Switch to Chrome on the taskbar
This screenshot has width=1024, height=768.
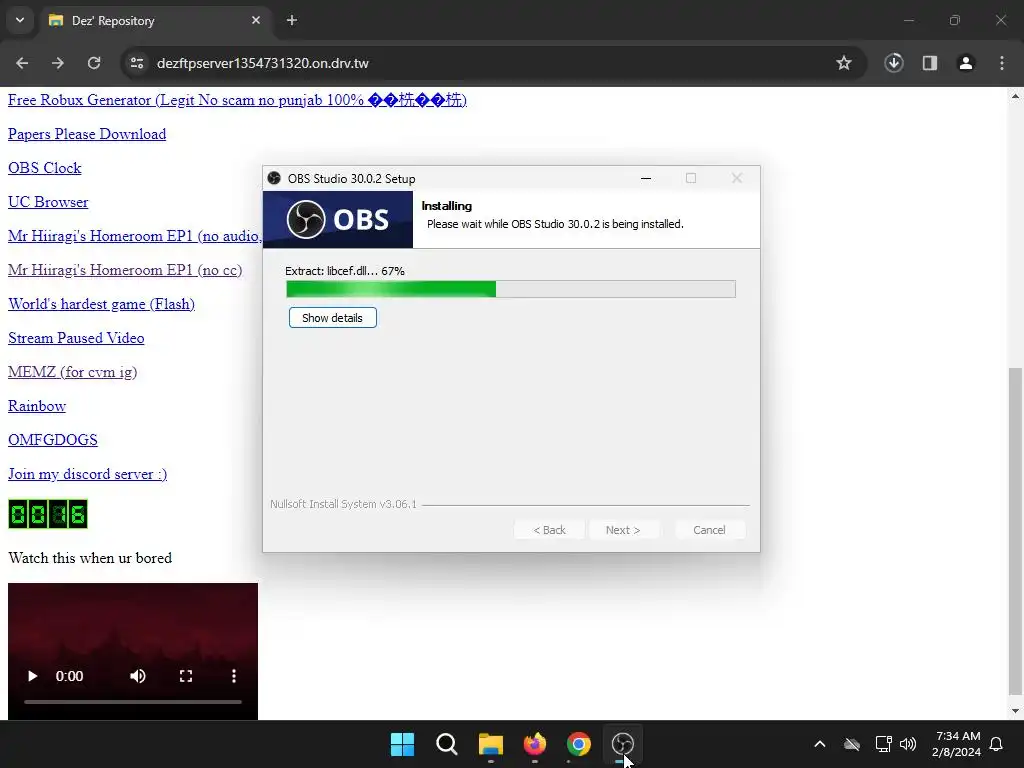point(579,744)
